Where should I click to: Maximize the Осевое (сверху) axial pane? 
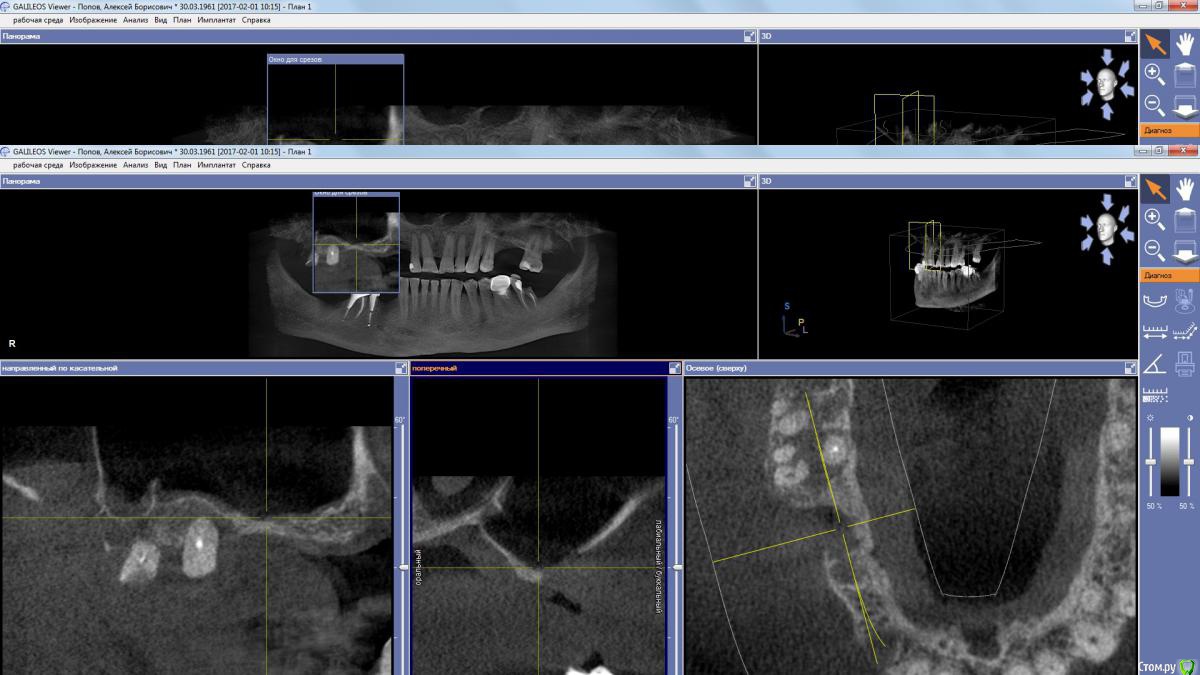pyautogui.click(x=1130, y=369)
